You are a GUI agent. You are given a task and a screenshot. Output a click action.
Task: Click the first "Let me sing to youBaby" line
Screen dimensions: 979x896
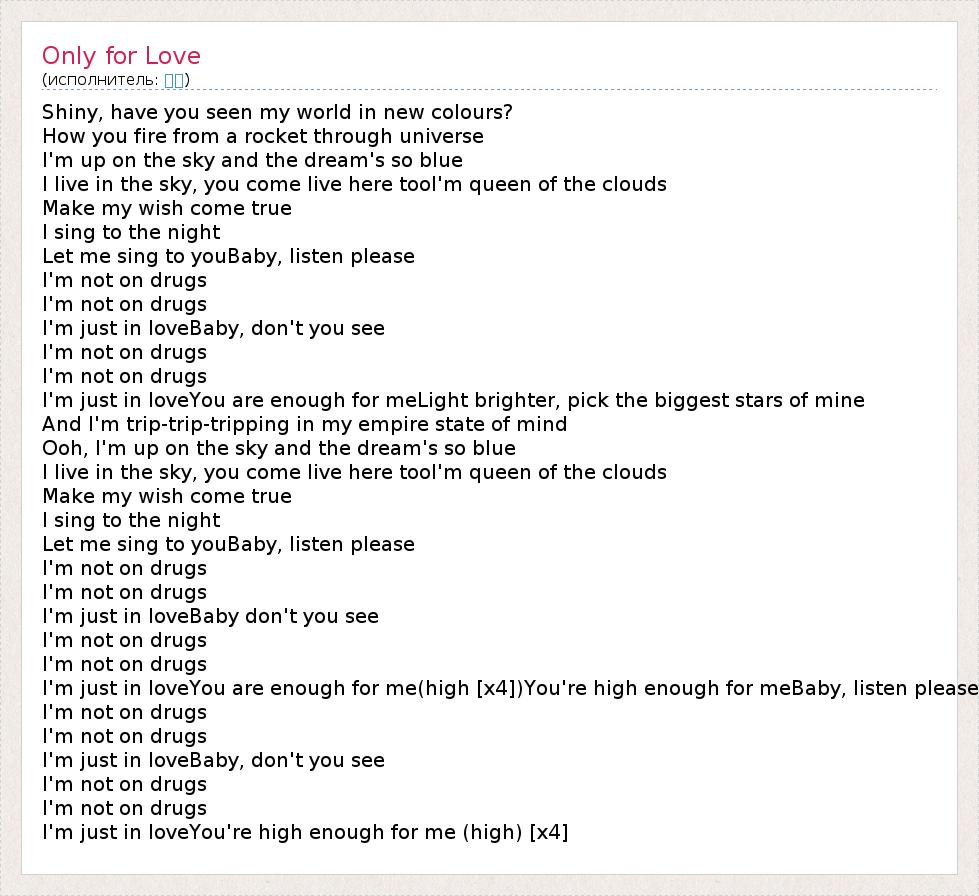click(x=228, y=256)
